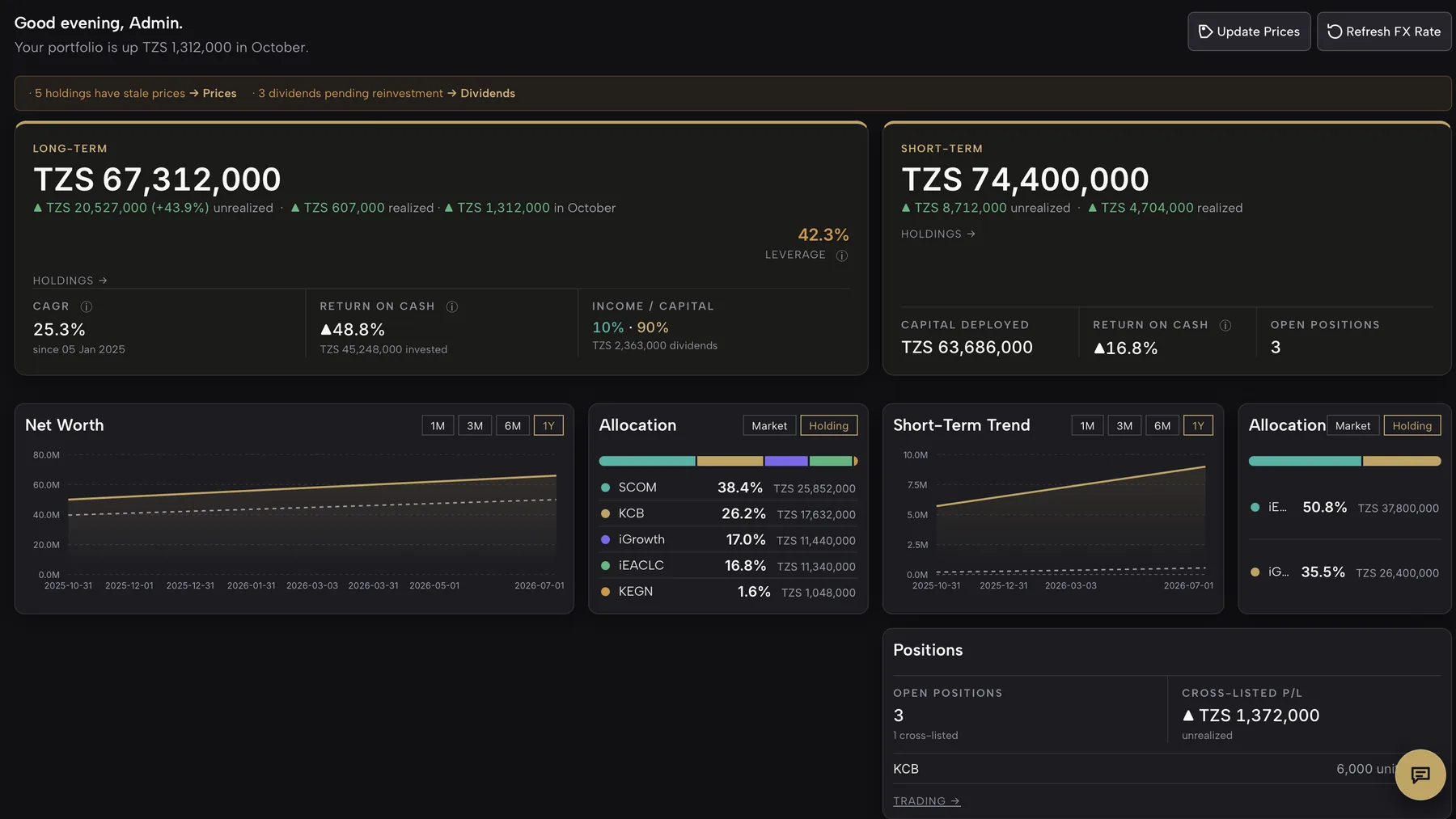1456x819 pixels.
Task: Select 3M range on Net Worth chart
Action: pyautogui.click(x=475, y=426)
